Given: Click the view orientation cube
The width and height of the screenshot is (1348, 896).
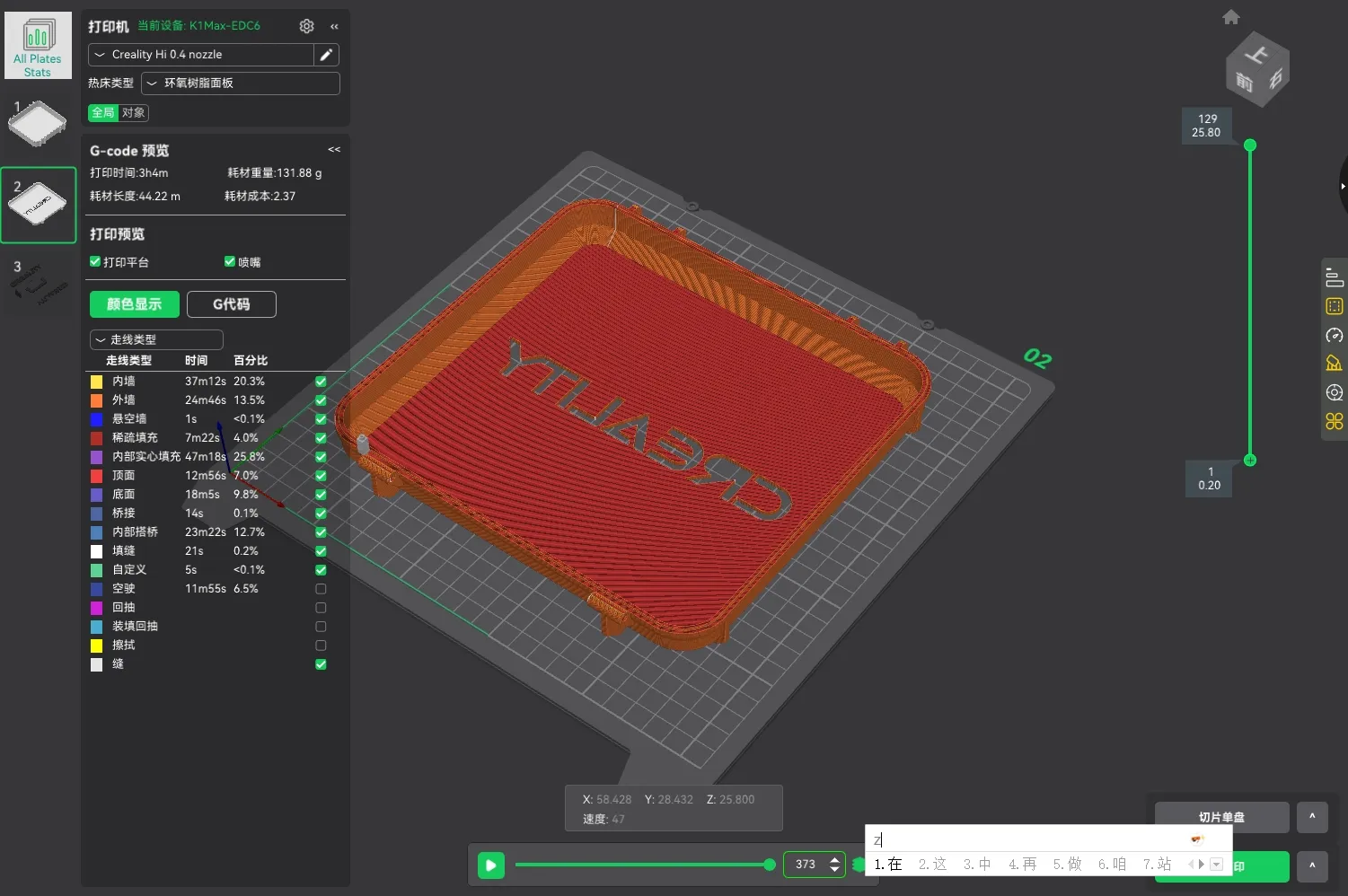Looking at the screenshot, I should pyautogui.click(x=1257, y=70).
